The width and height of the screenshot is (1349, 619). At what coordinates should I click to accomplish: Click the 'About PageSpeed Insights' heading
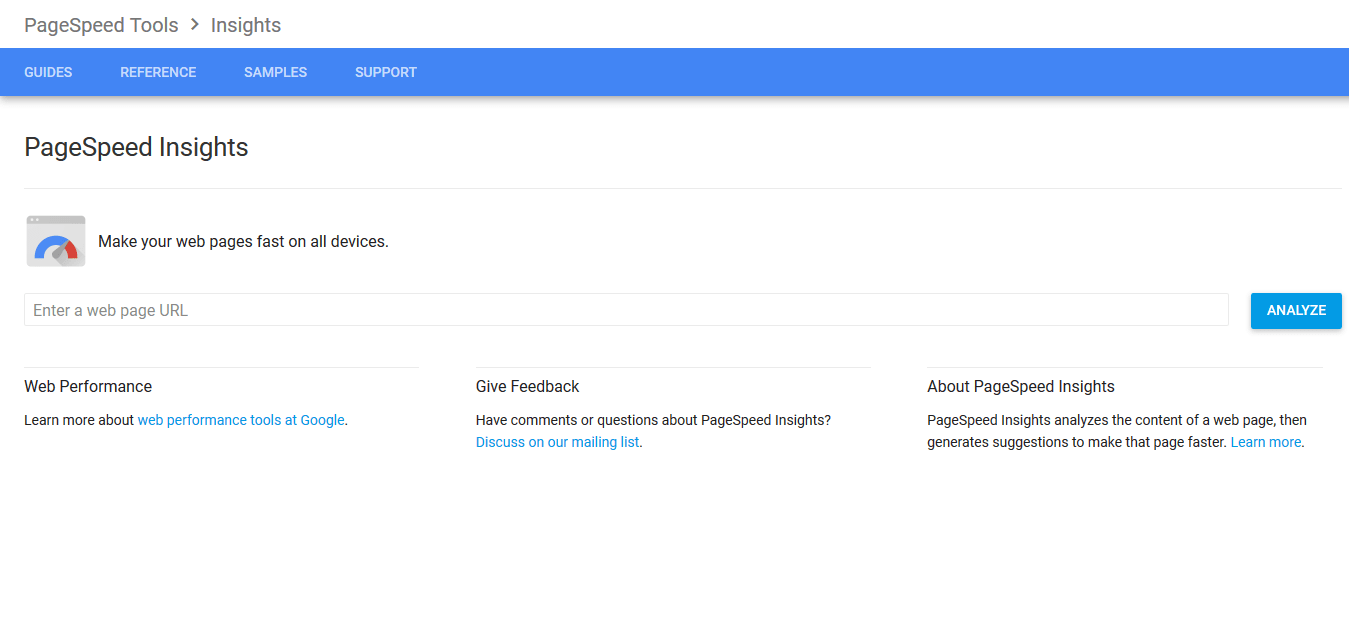(x=1021, y=386)
